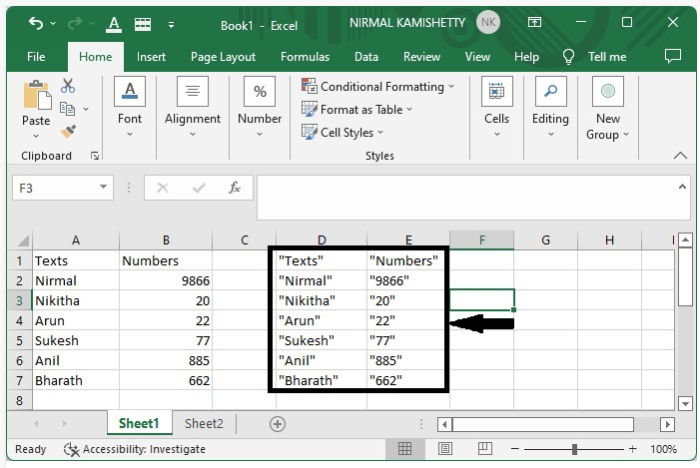The height and width of the screenshot is (468, 700).
Task: Click the Undo arrow icon
Action: point(36,23)
